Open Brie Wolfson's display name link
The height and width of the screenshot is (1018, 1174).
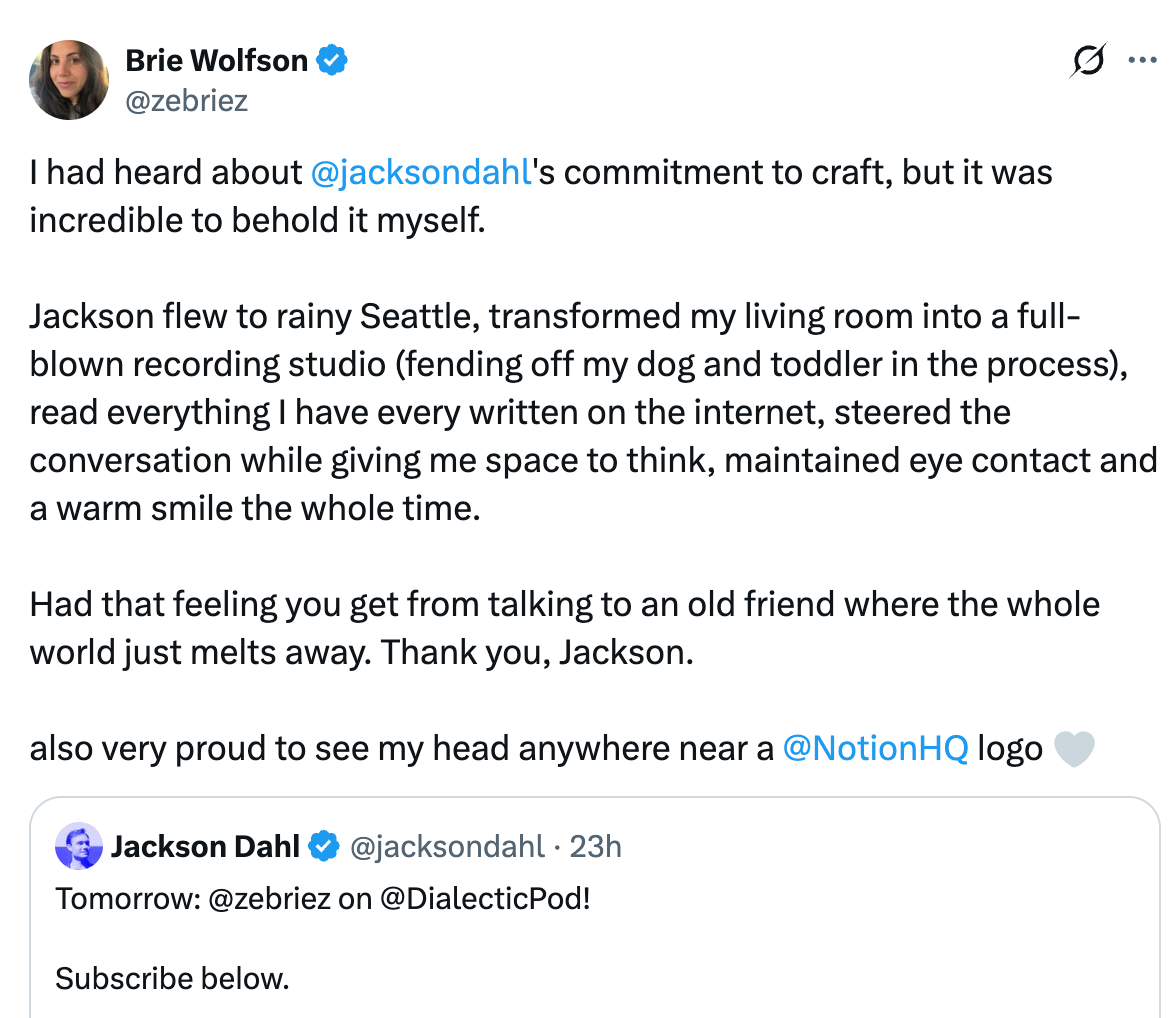[x=216, y=61]
